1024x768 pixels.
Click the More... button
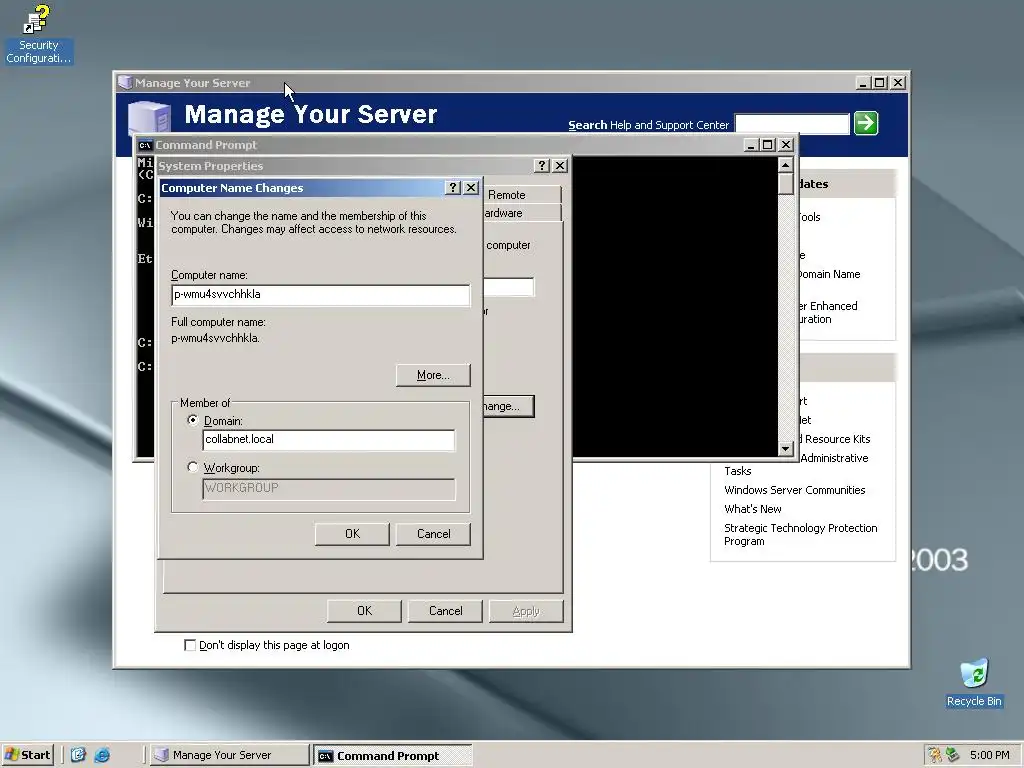[433, 375]
